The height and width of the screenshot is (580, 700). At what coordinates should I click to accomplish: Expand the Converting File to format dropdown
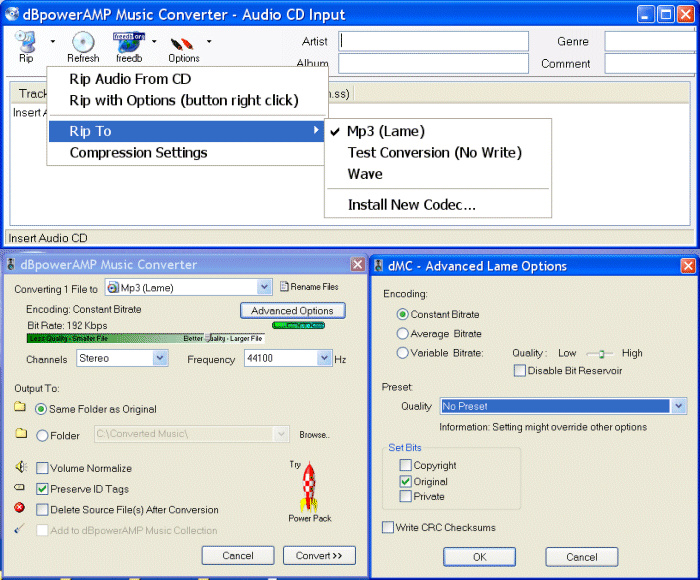[x=264, y=287]
